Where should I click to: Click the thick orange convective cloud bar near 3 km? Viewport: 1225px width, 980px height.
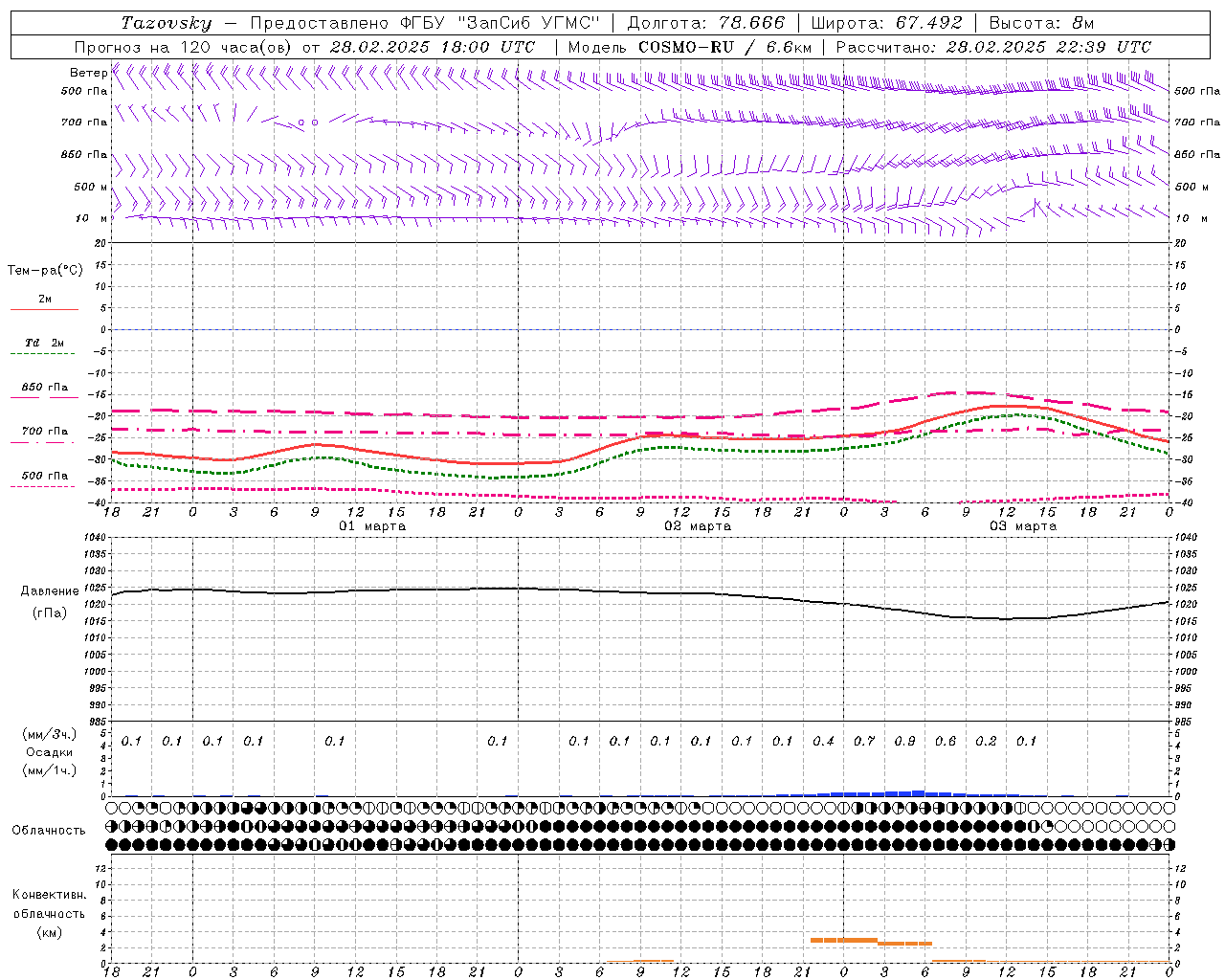[844, 940]
